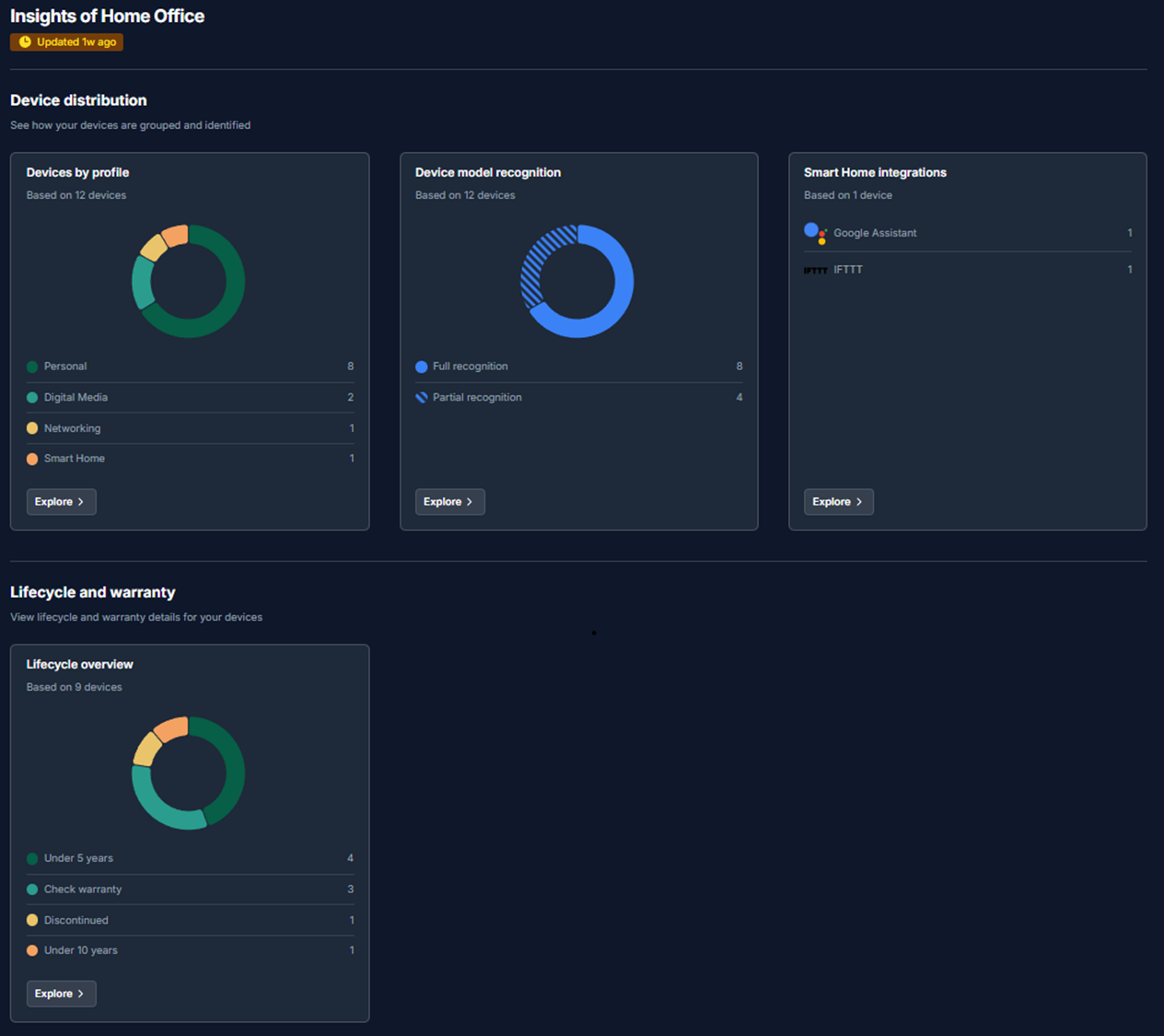Image resolution: width=1164 pixels, height=1036 pixels.
Task: Click the Personal dark green legend dot
Action: [32, 367]
